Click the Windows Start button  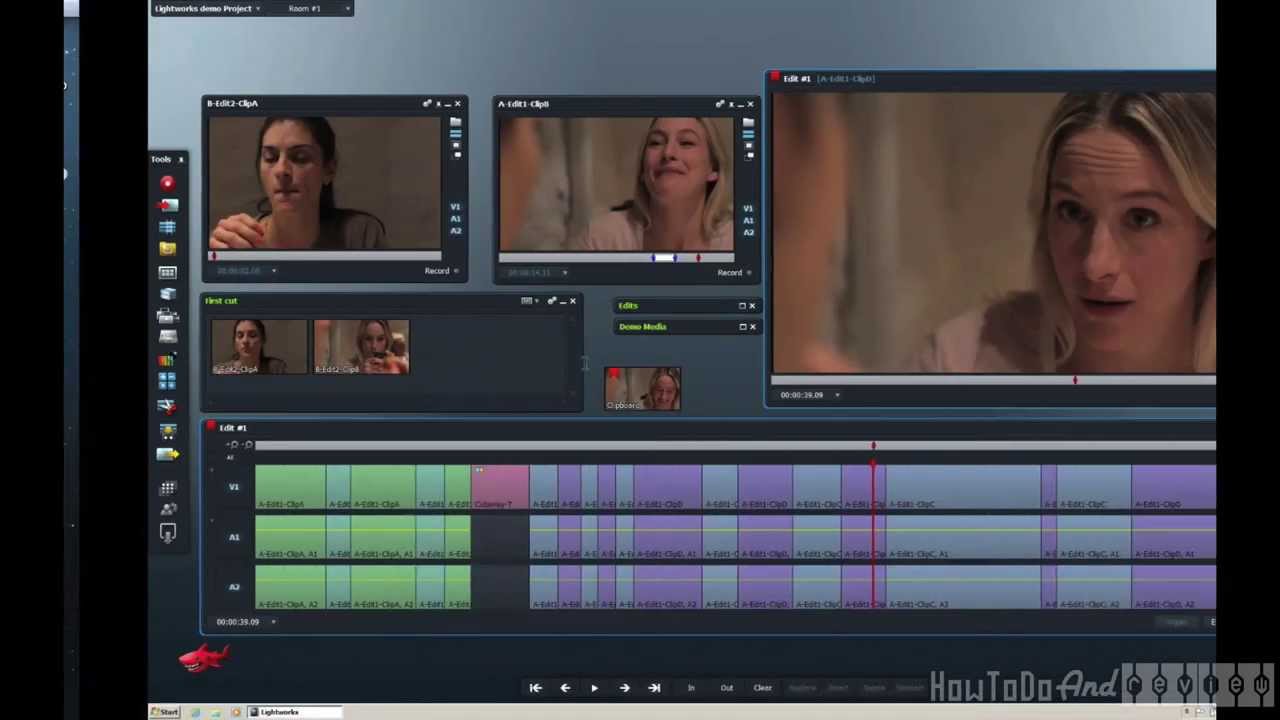pyautogui.click(x=165, y=712)
